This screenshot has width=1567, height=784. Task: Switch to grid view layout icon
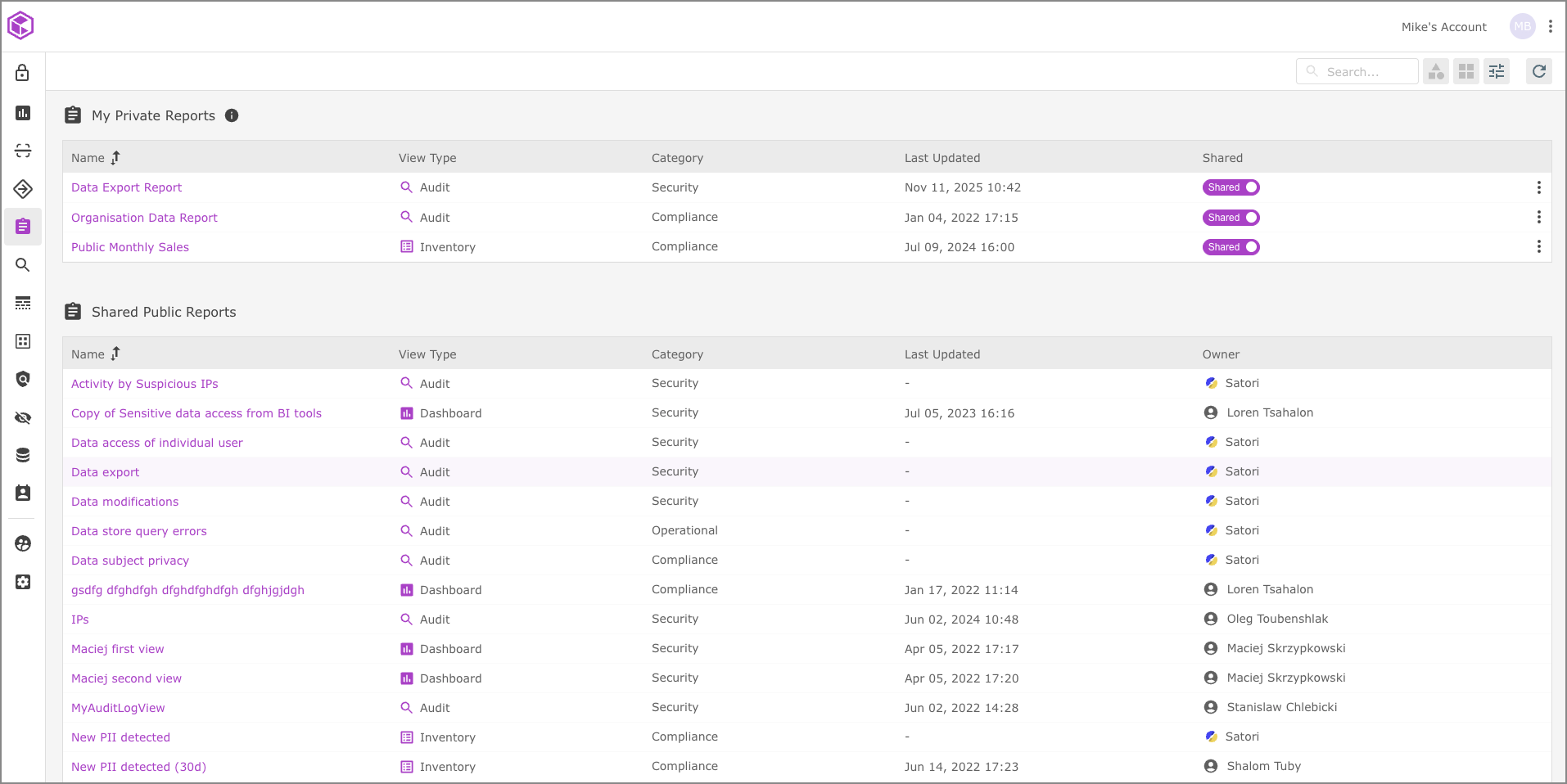coord(1465,71)
